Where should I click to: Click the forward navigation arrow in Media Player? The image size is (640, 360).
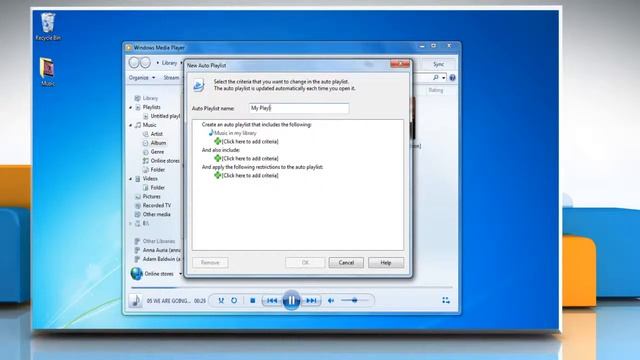click(x=145, y=62)
